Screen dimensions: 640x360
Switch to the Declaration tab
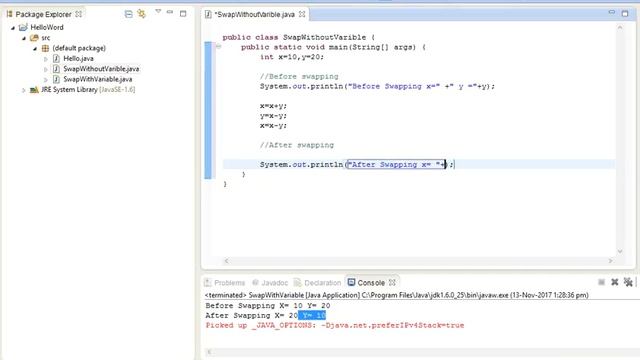click(318, 282)
